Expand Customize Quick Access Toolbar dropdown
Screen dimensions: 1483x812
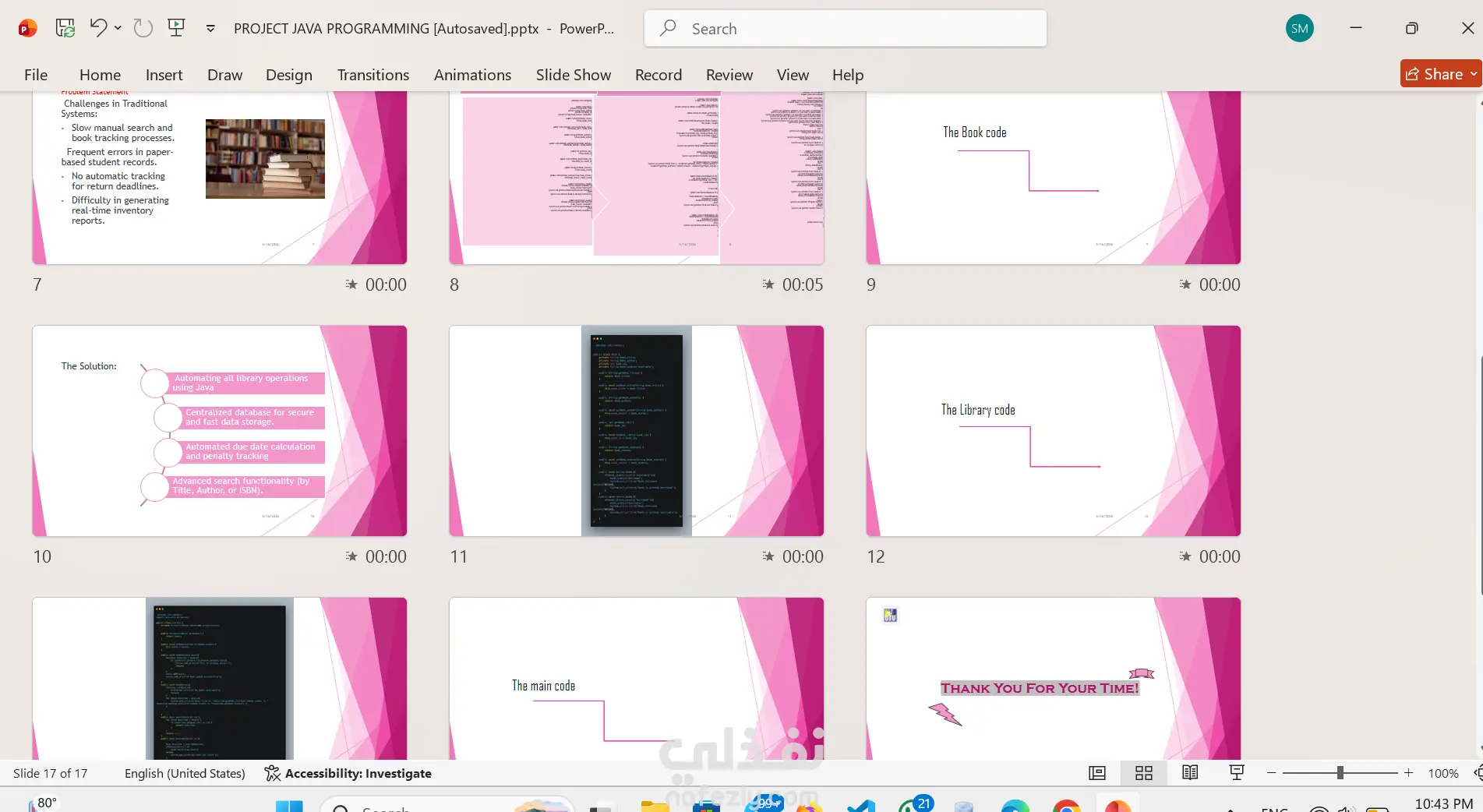[x=210, y=29]
